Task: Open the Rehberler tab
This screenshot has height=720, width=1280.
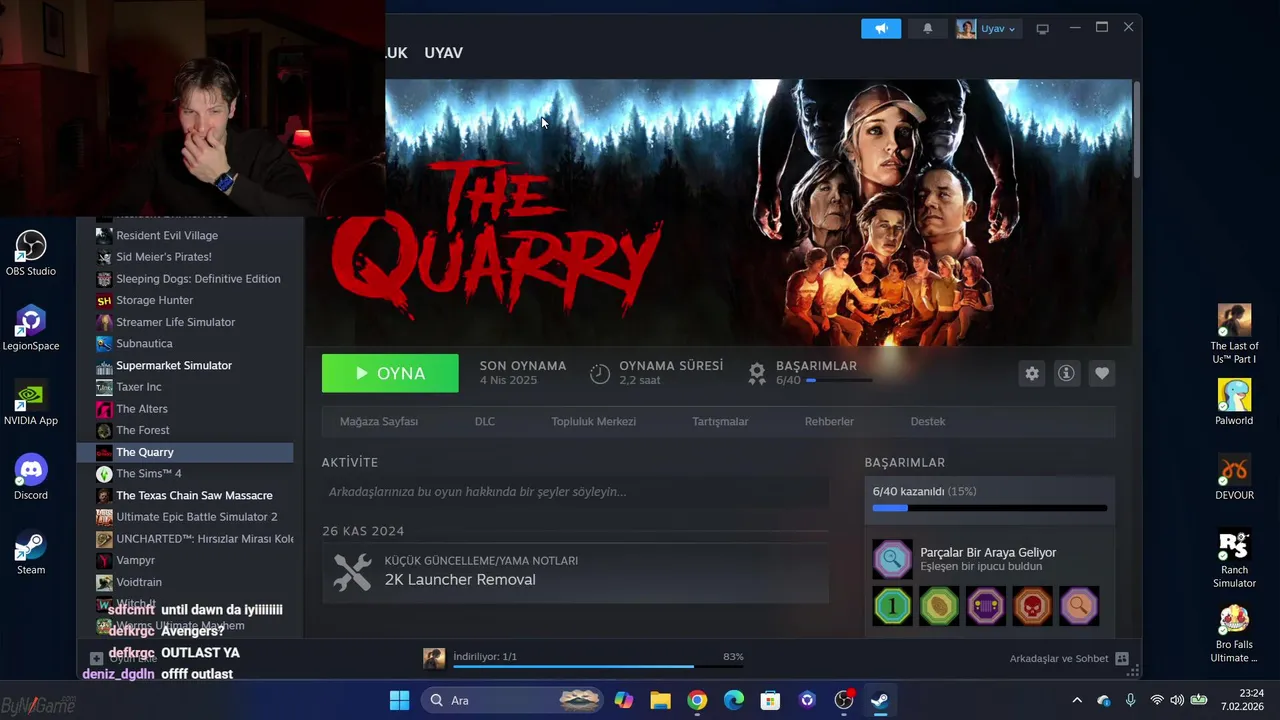Action: [829, 421]
